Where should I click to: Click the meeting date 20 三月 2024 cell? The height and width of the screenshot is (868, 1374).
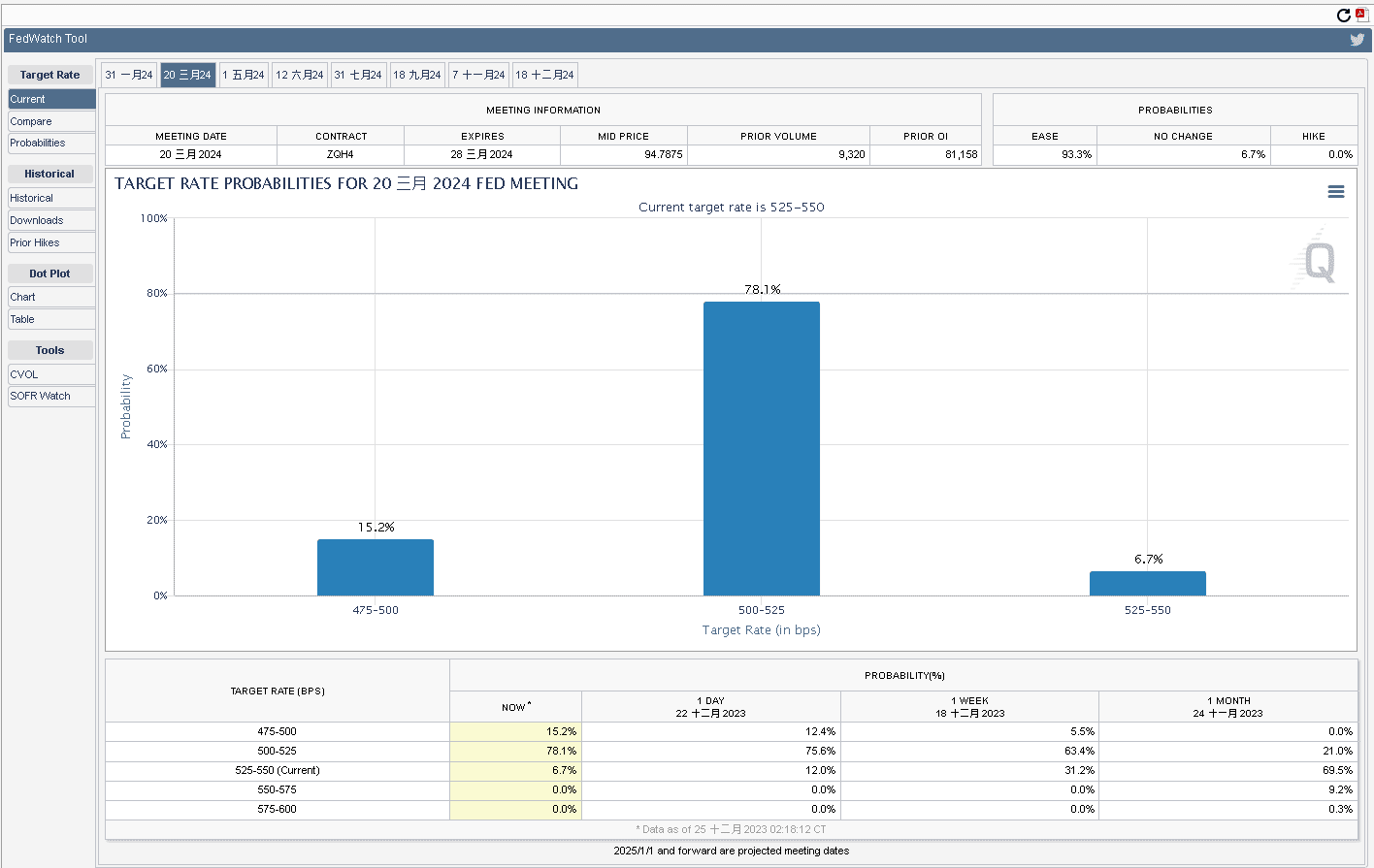191,154
